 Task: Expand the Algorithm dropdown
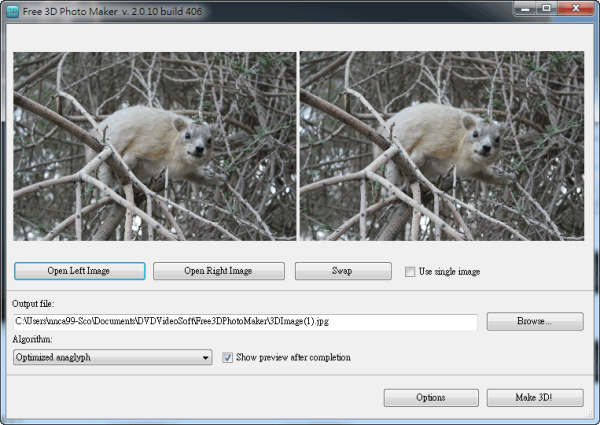[112, 357]
